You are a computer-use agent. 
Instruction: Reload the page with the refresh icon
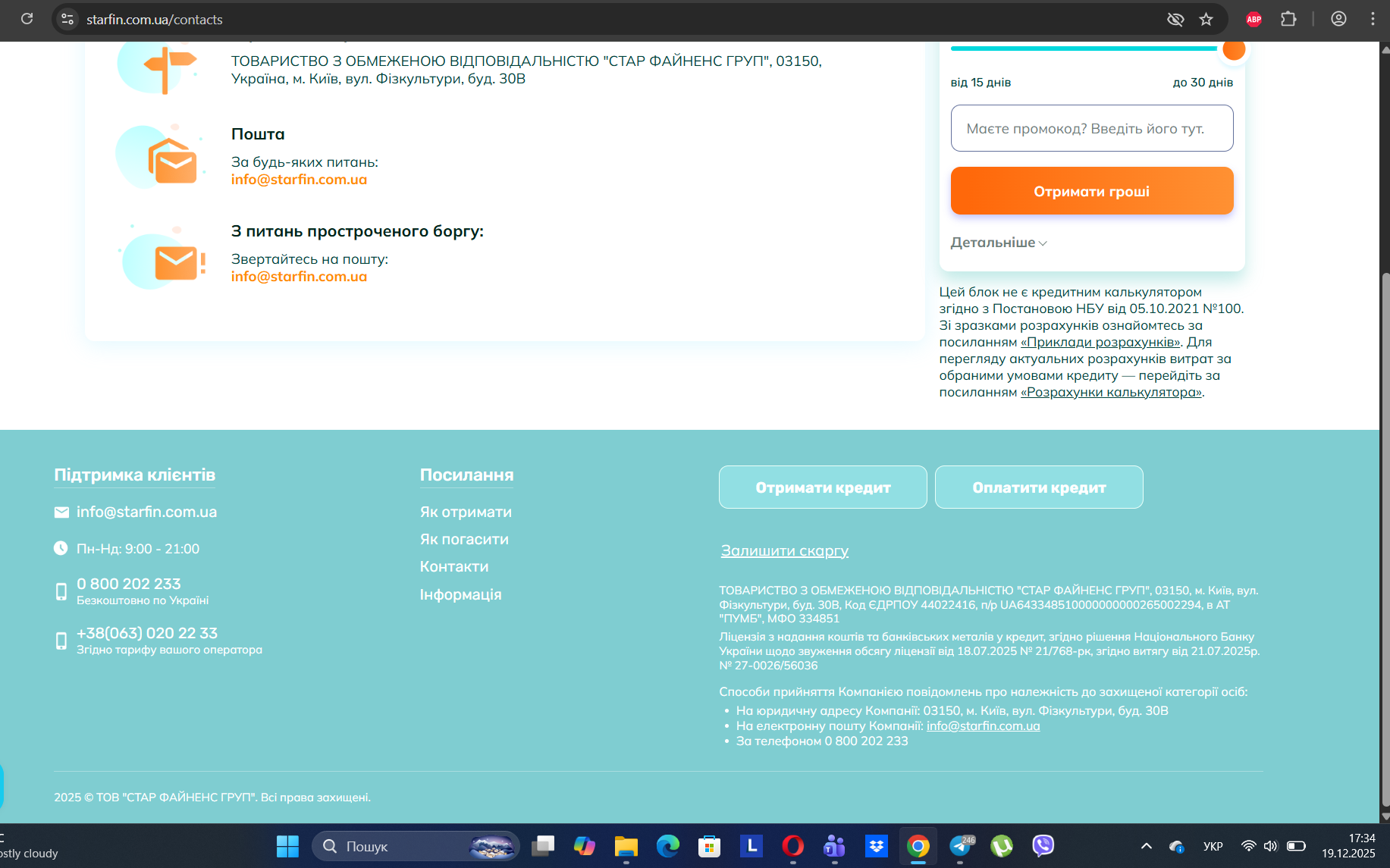(x=27, y=19)
